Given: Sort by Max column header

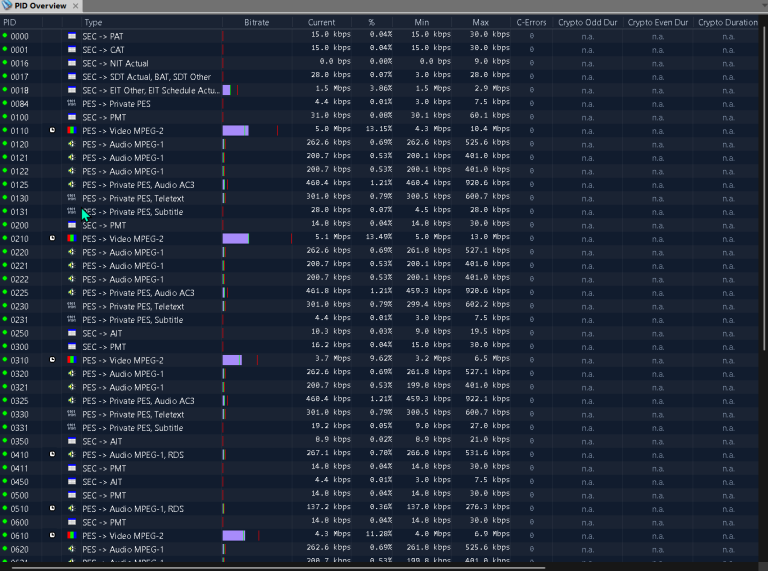Looking at the screenshot, I should coord(480,23).
